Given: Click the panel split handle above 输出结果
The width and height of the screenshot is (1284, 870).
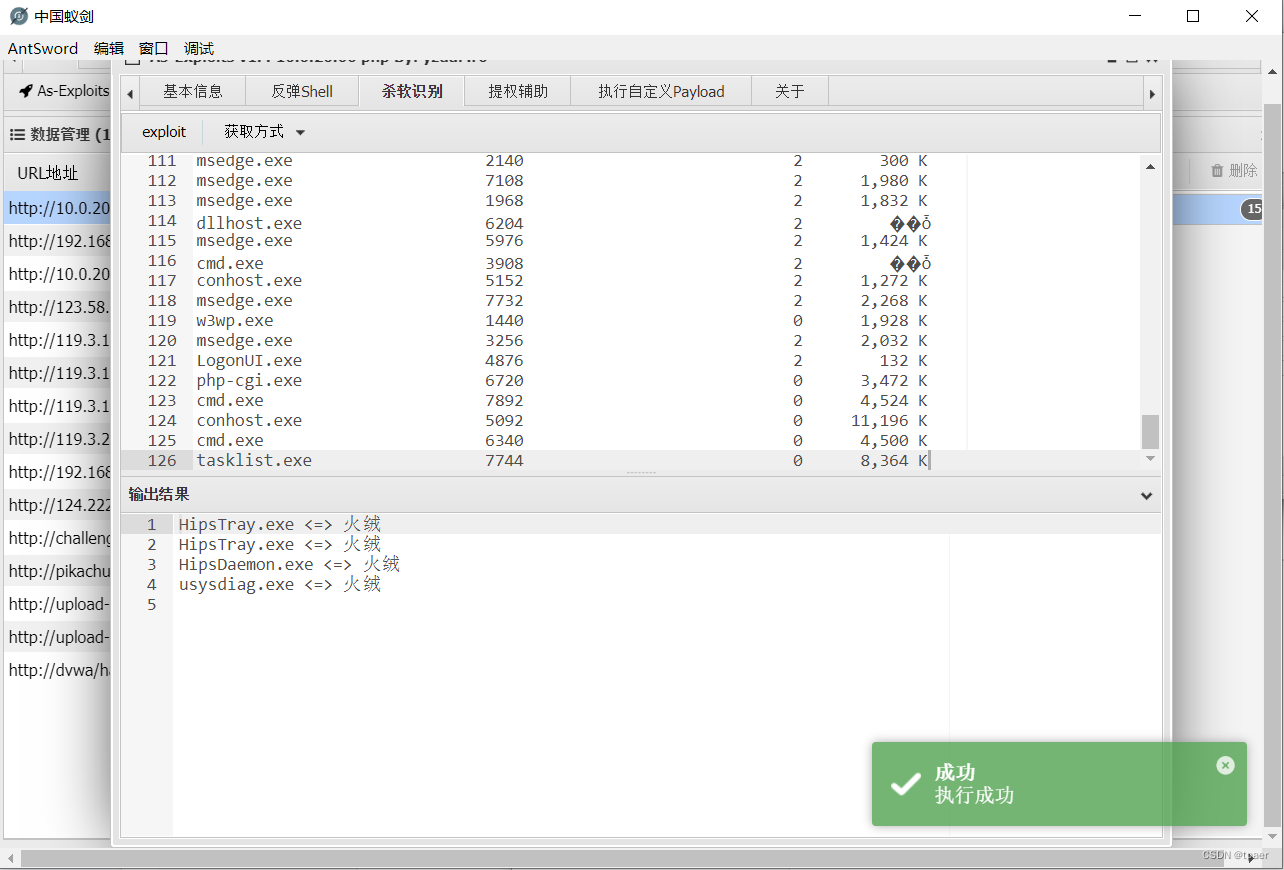Looking at the screenshot, I should pos(641,473).
